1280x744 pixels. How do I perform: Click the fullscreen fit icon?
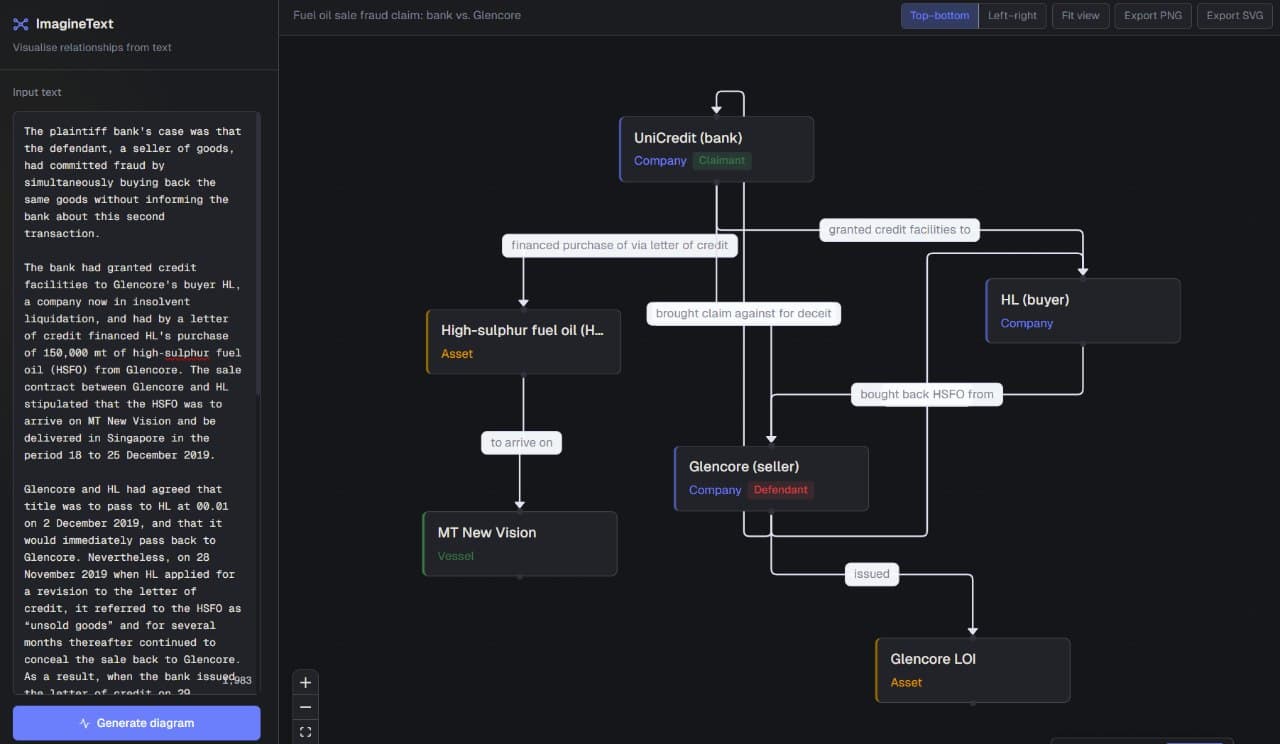tap(306, 731)
